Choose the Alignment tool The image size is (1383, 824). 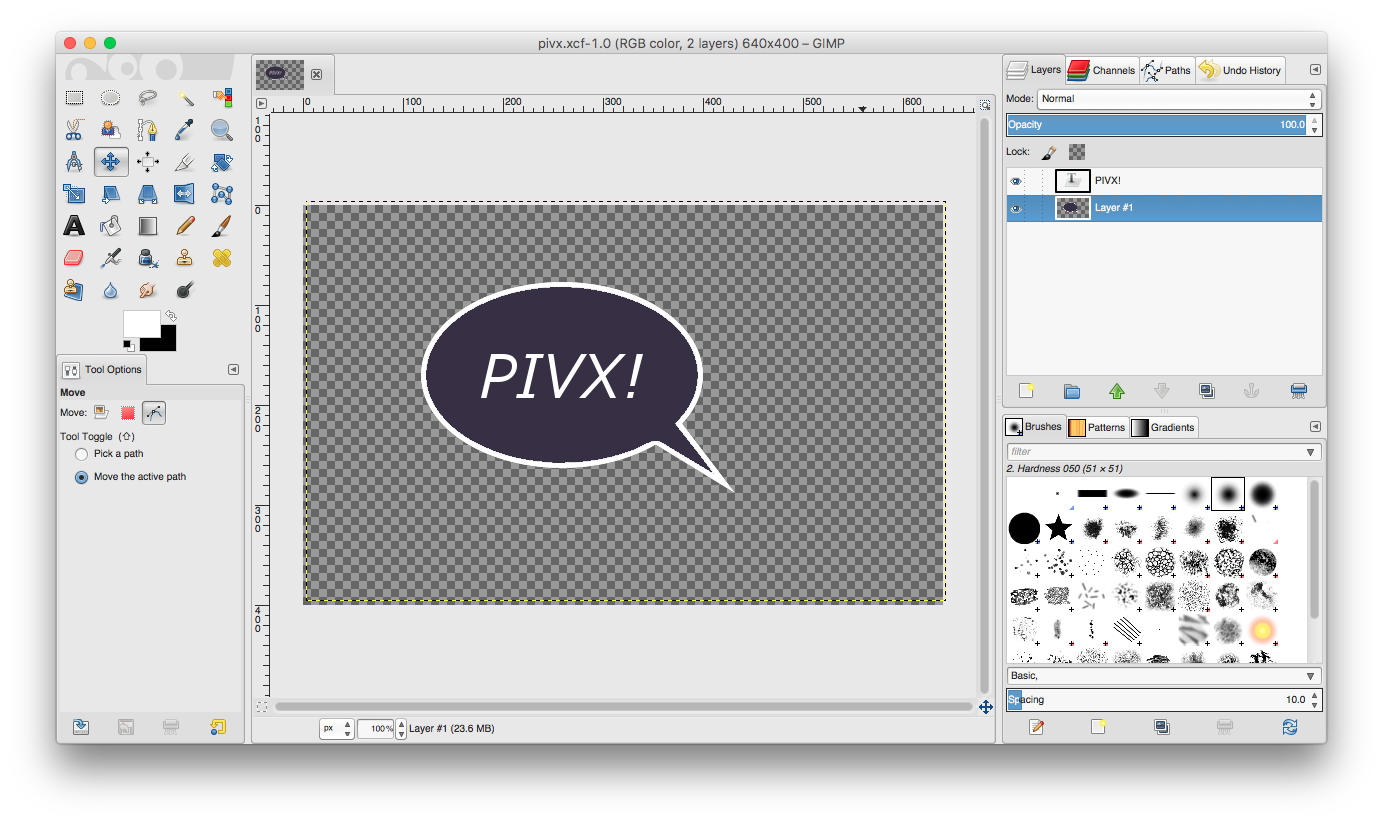pyautogui.click(x=148, y=162)
